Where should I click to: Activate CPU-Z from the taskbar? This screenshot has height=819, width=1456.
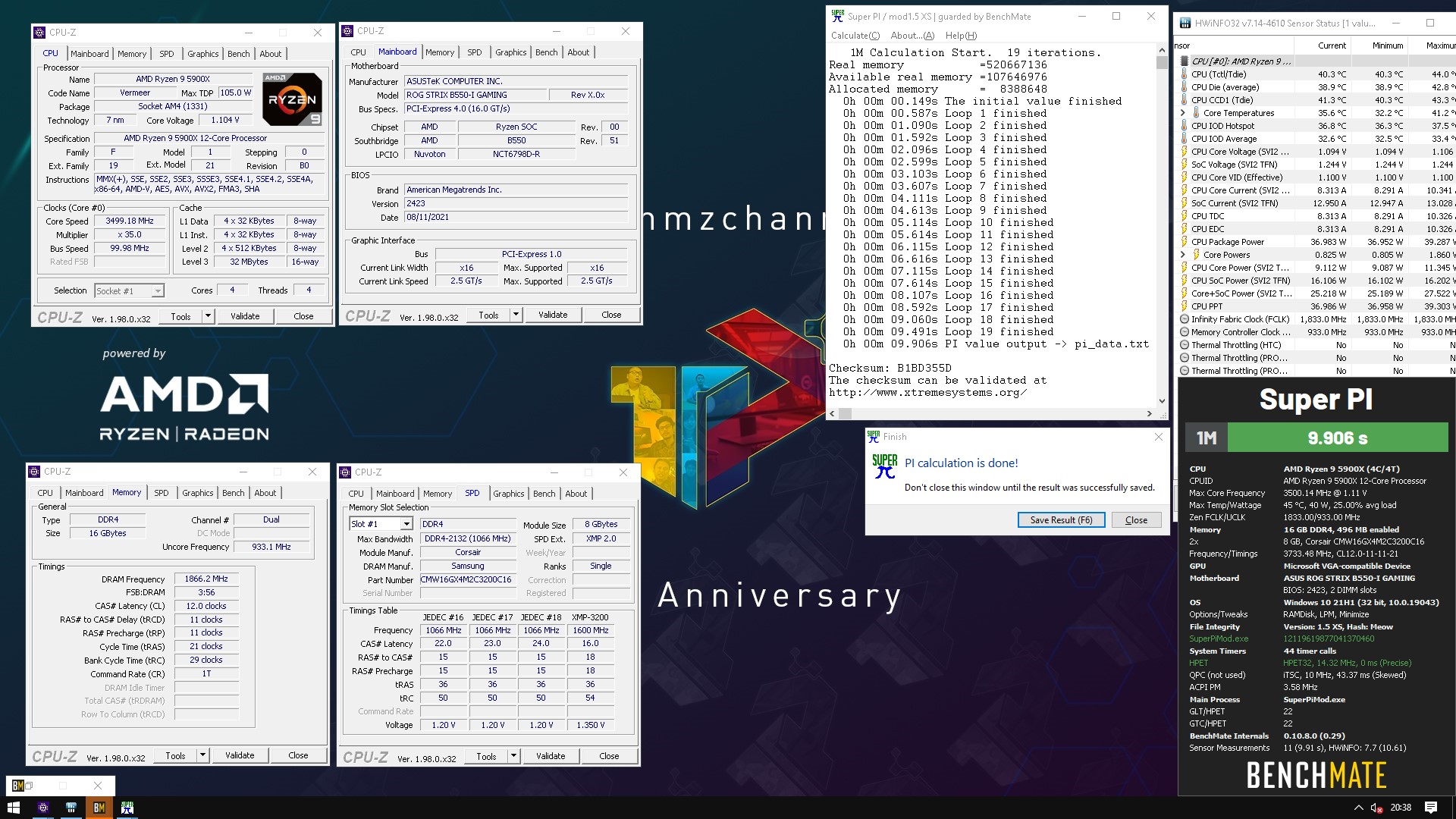click(x=43, y=808)
